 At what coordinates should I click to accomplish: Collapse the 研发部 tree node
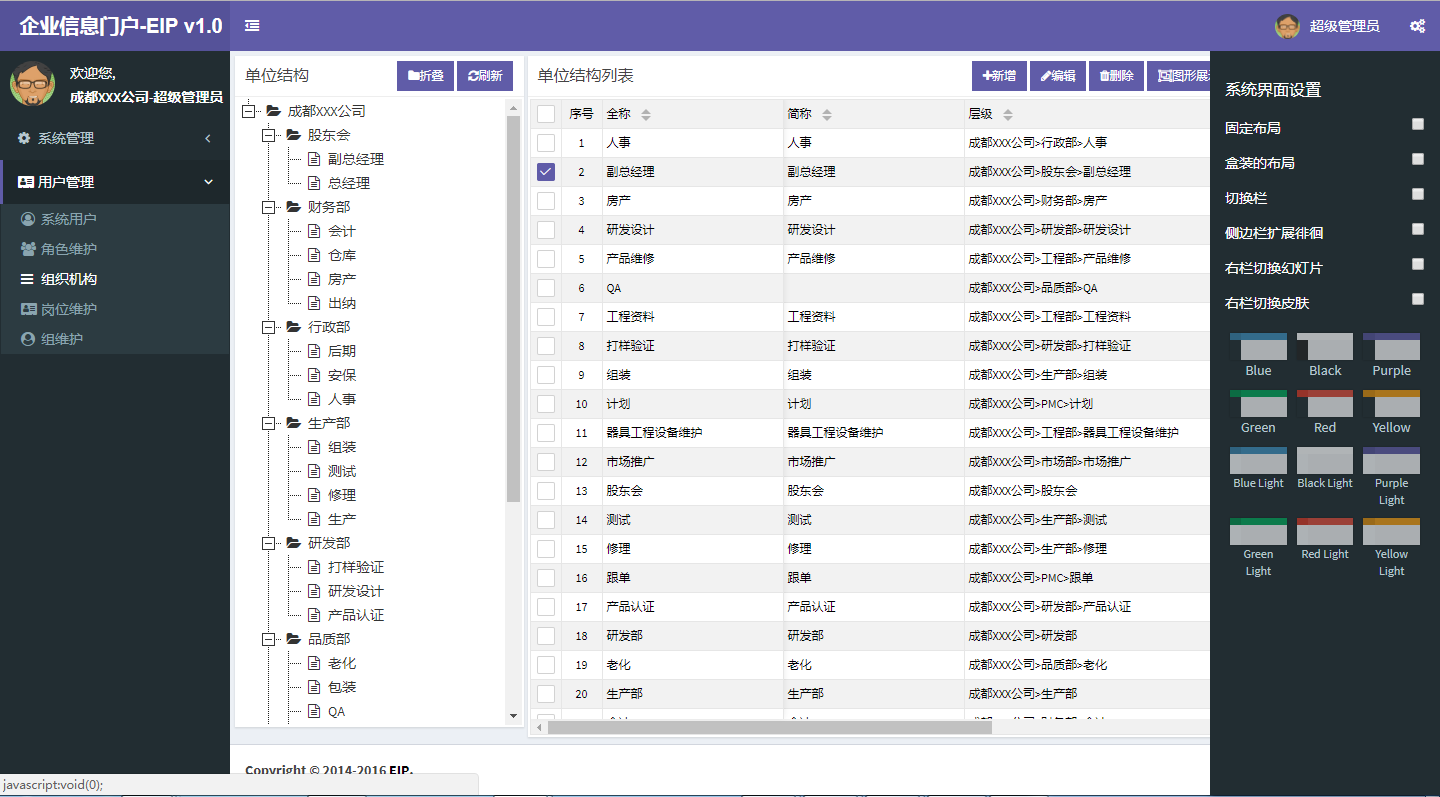pyautogui.click(x=268, y=543)
